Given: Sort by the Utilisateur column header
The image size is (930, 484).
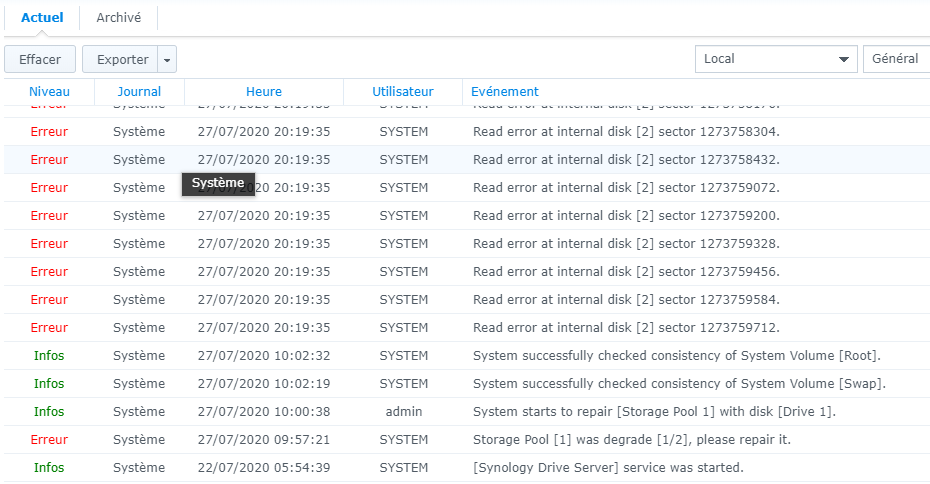Looking at the screenshot, I should coord(403,92).
